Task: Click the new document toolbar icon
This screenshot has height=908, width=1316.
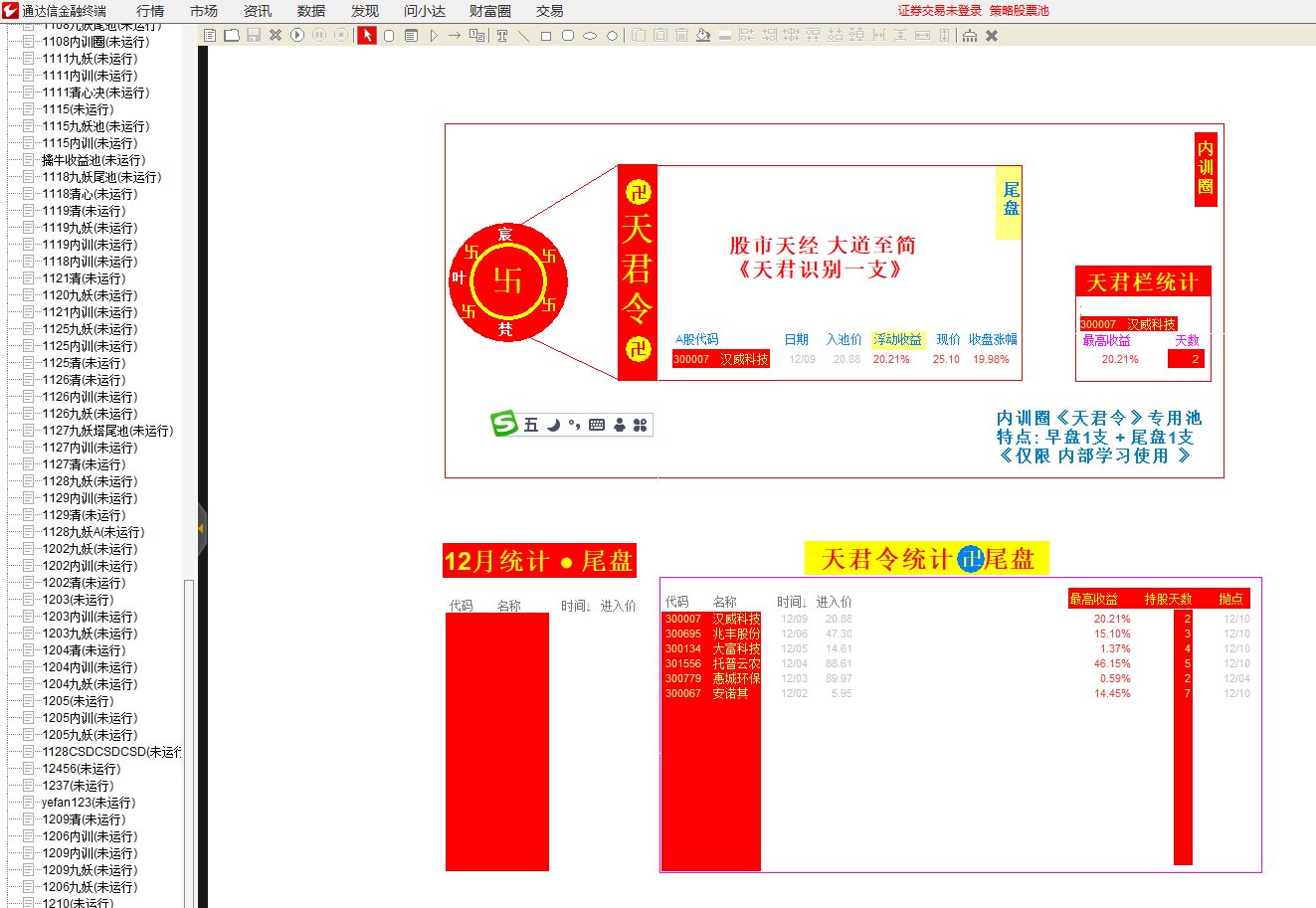Action: [209, 36]
